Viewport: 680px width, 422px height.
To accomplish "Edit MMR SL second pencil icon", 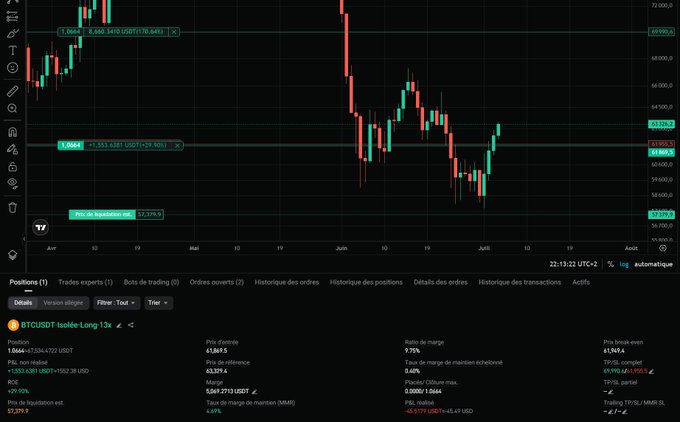I will 624,412.
